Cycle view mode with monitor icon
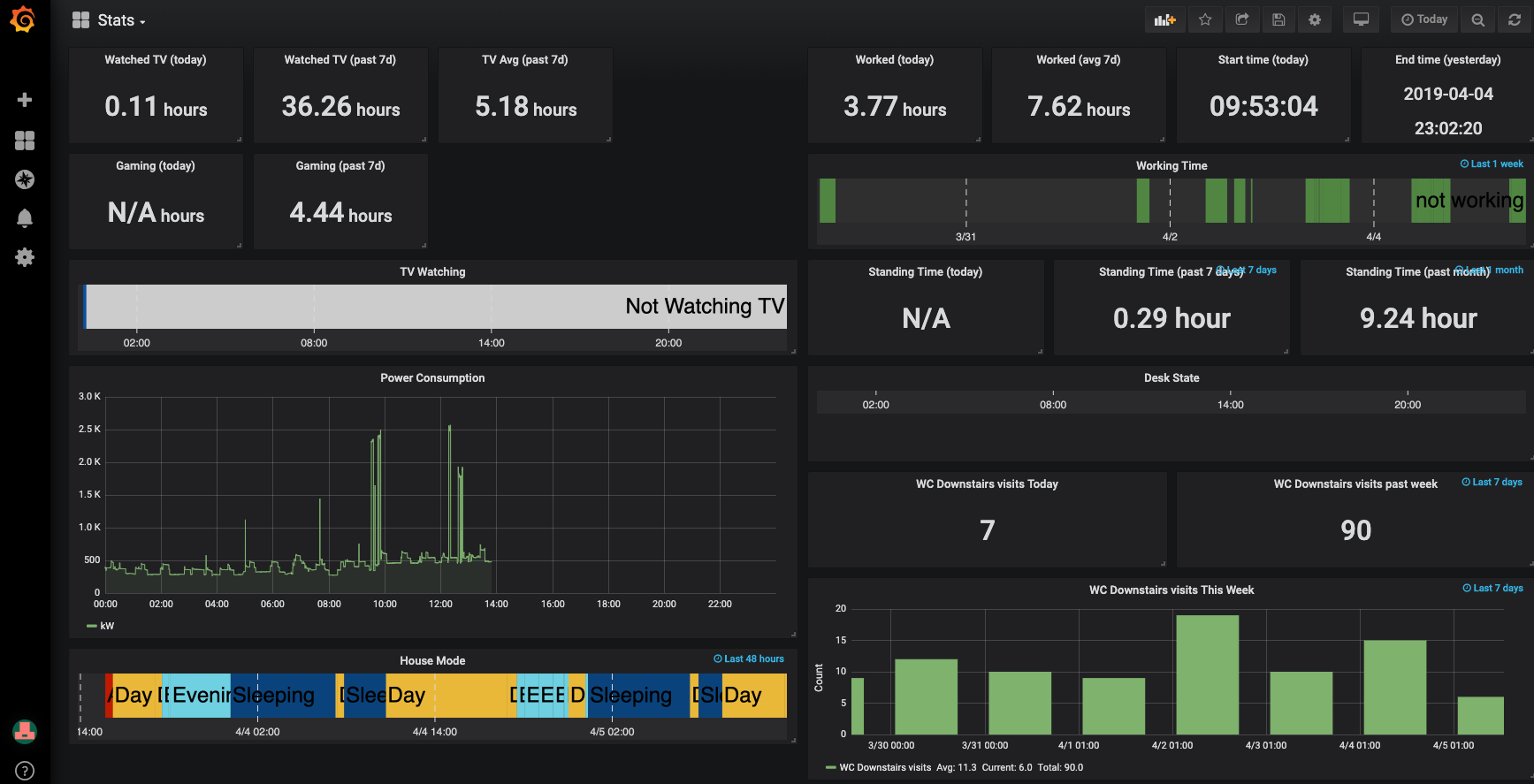Screen dimensions: 1534x784 click(x=1362, y=19)
